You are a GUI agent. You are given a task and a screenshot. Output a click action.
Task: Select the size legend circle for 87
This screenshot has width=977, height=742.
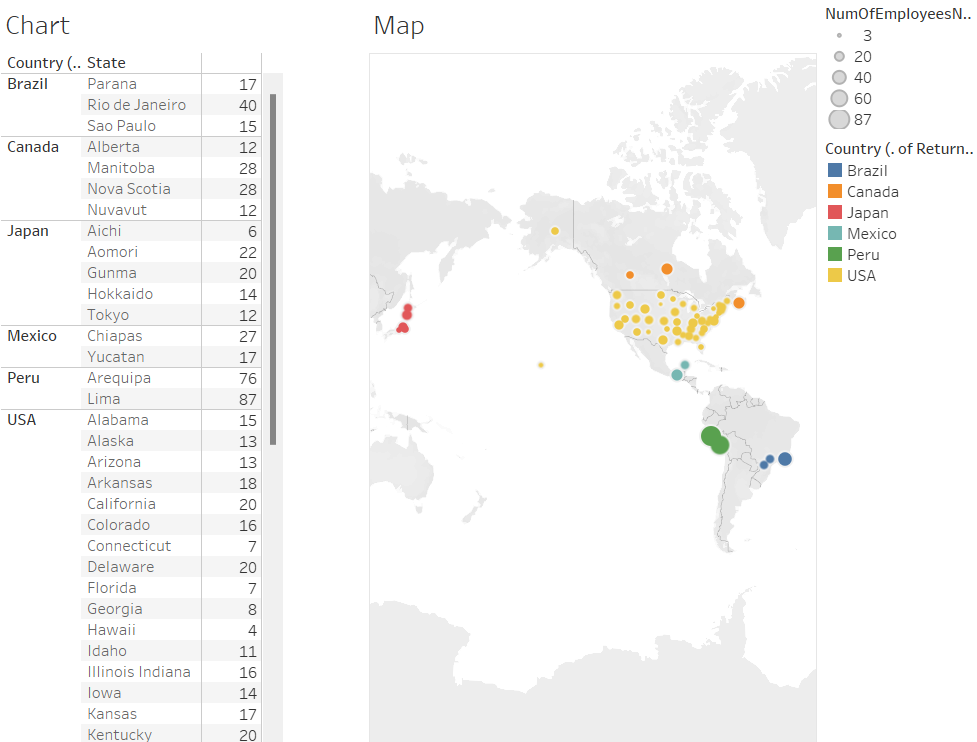click(x=839, y=119)
